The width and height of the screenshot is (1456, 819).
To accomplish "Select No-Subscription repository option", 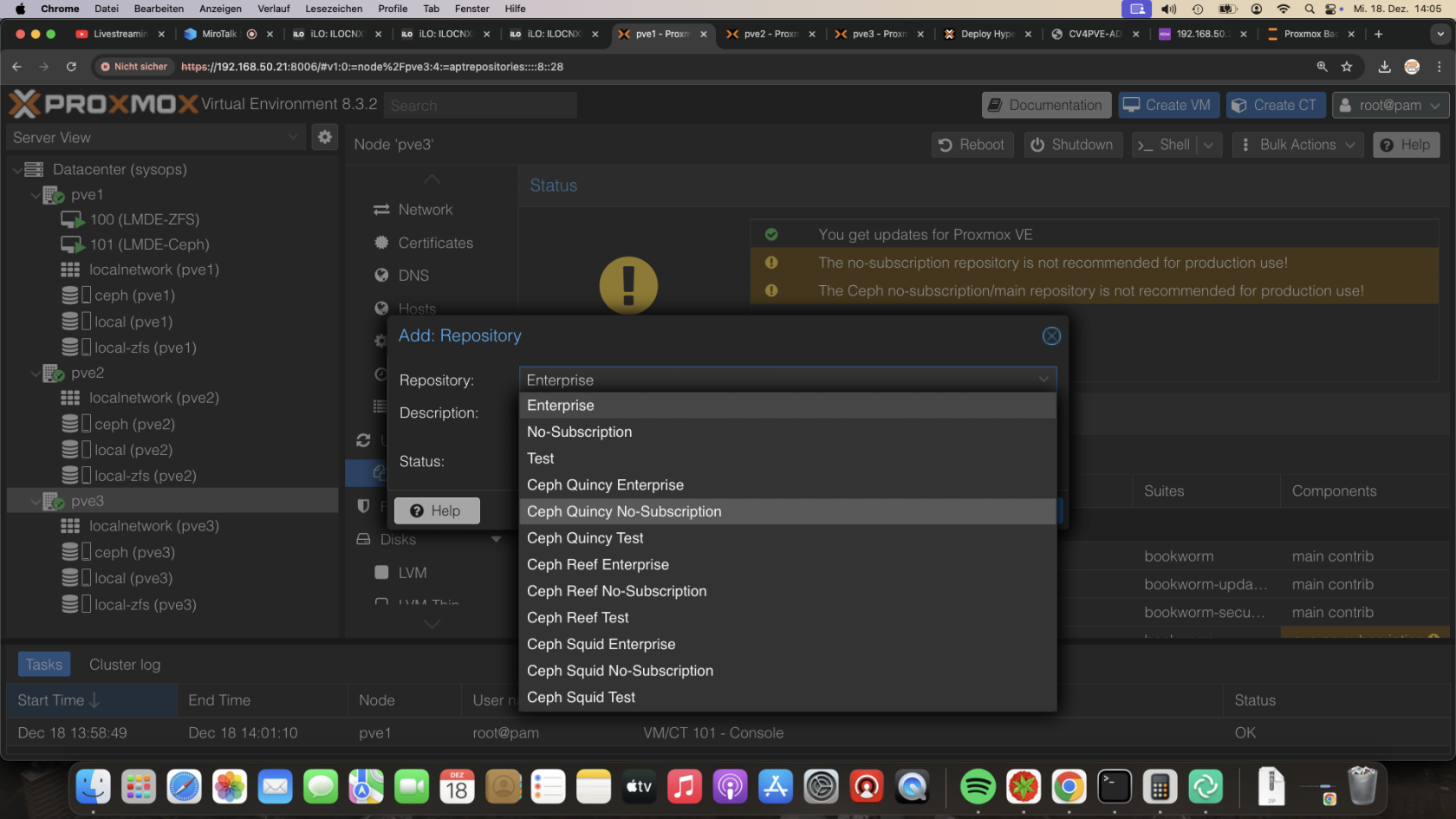I will pos(787,432).
